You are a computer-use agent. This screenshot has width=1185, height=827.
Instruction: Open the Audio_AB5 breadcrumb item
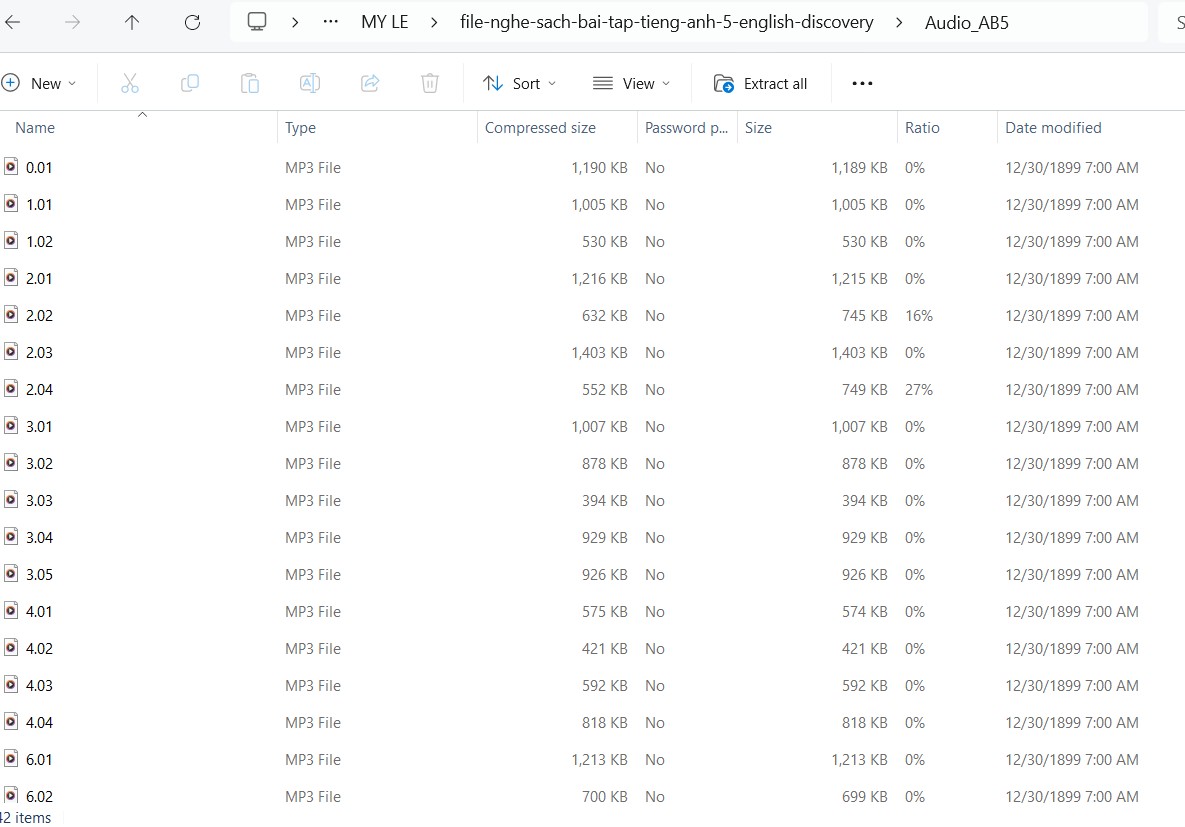(966, 21)
